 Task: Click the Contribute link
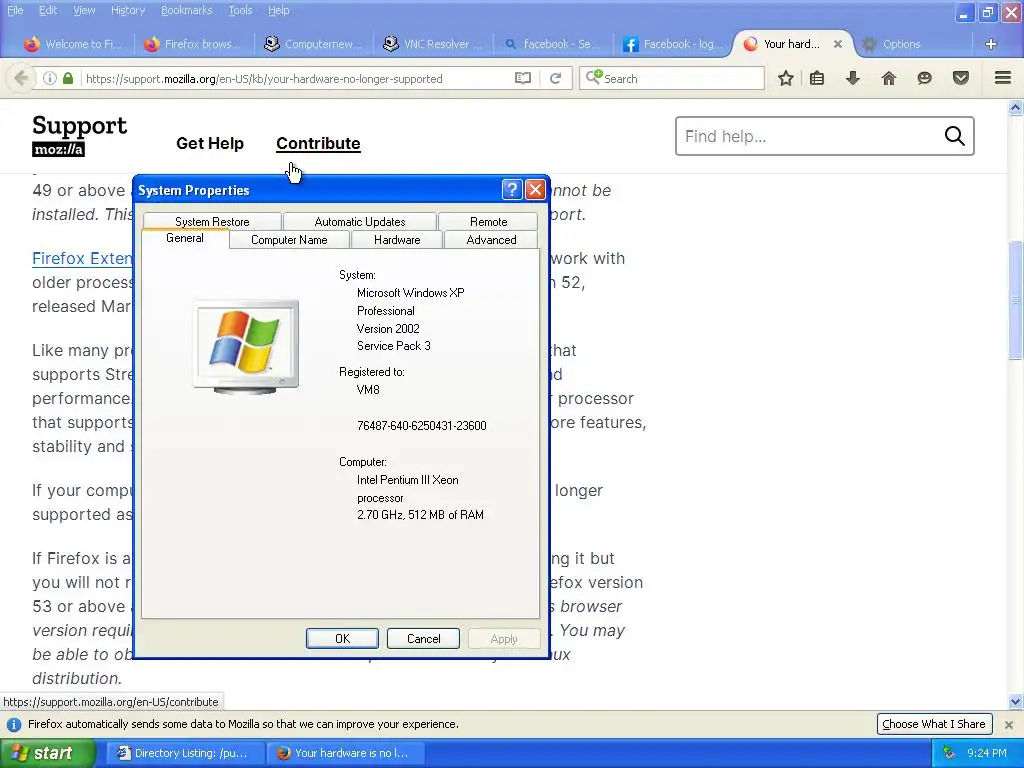[318, 143]
